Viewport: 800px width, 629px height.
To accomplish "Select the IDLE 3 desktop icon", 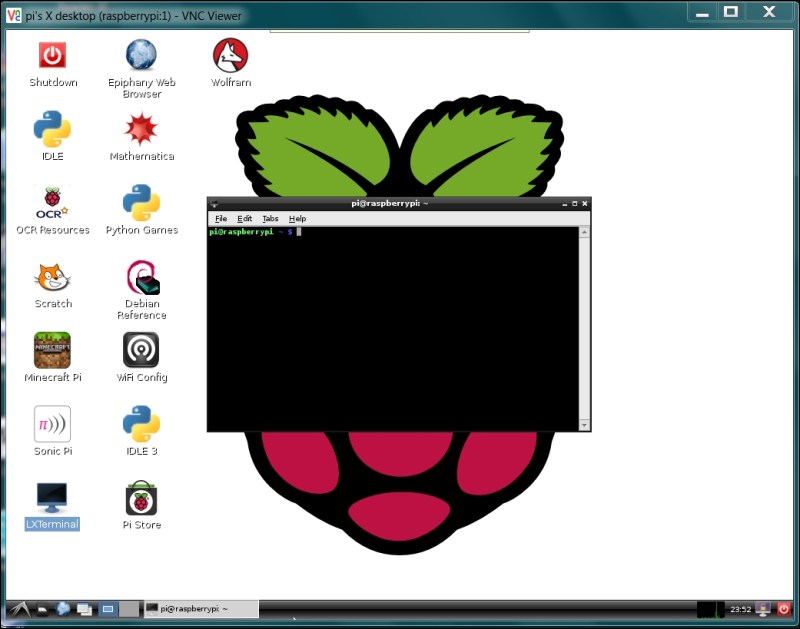I will pyautogui.click(x=141, y=423).
